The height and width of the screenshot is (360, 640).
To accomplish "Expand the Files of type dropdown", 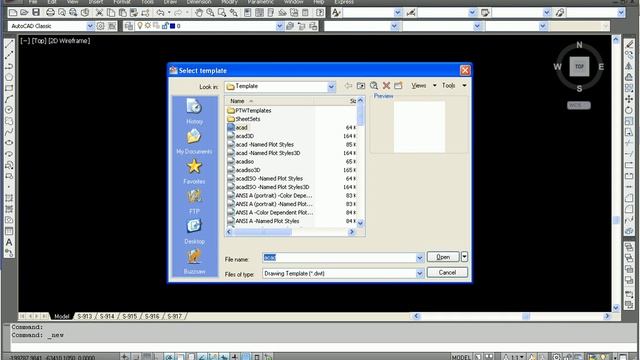I will [419, 273].
